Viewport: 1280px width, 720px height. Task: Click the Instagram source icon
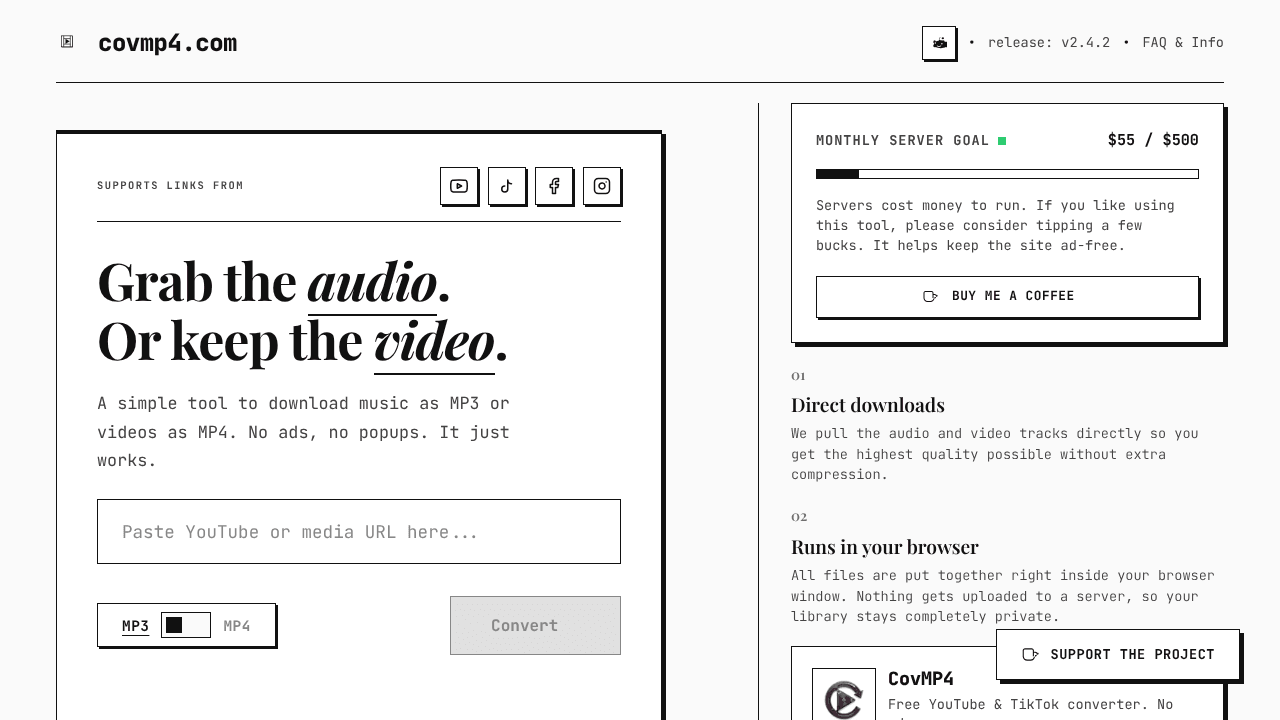602,186
